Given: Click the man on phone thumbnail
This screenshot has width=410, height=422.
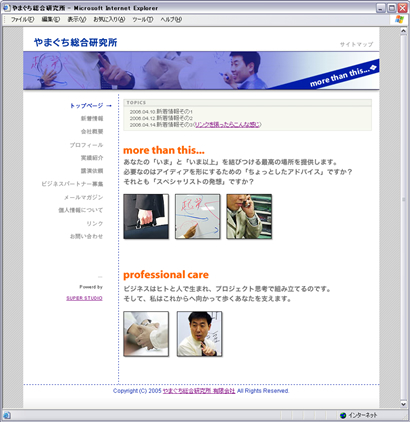Looking at the screenshot, I should [x=249, y=216].
